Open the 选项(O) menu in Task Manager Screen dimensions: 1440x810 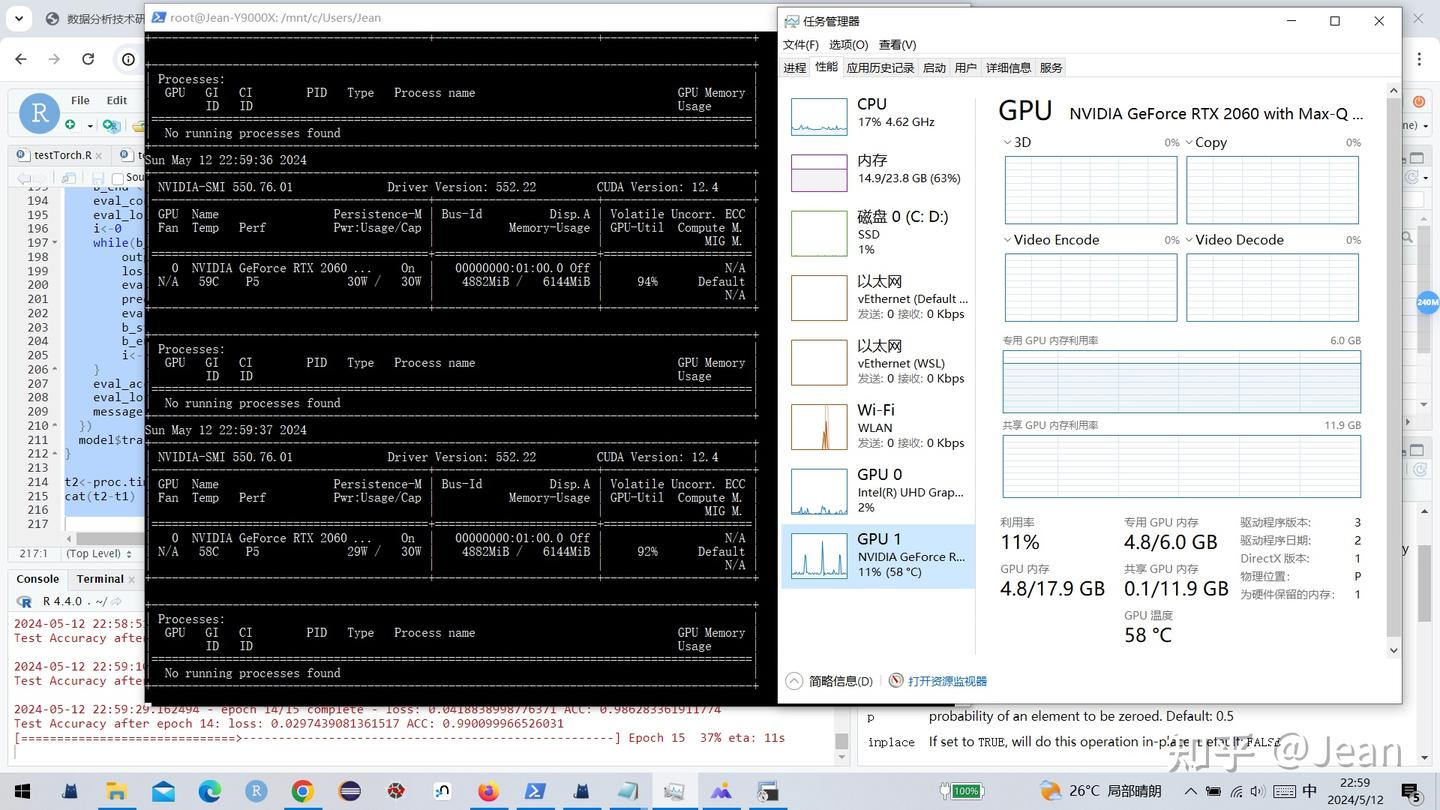point(847,44)
